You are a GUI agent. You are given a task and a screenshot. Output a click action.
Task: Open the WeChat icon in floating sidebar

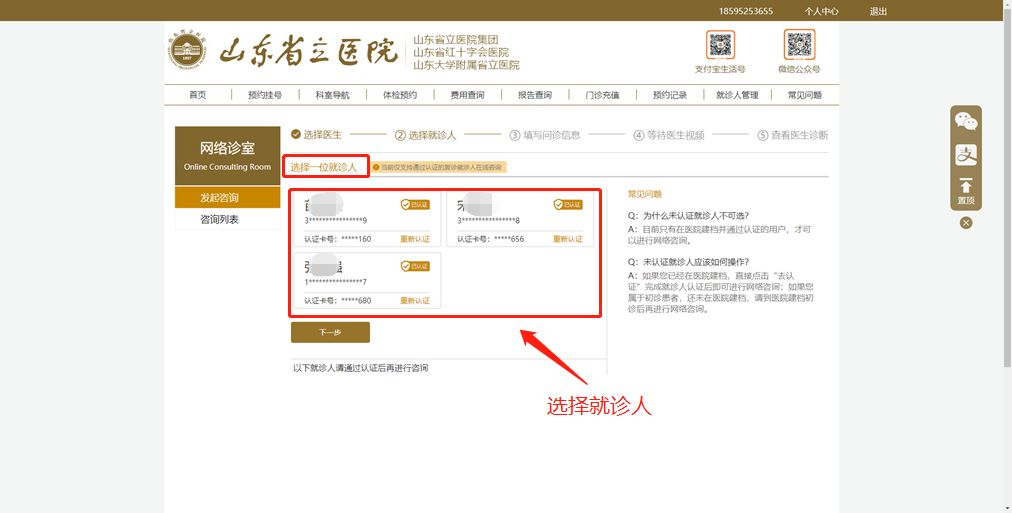966,122
